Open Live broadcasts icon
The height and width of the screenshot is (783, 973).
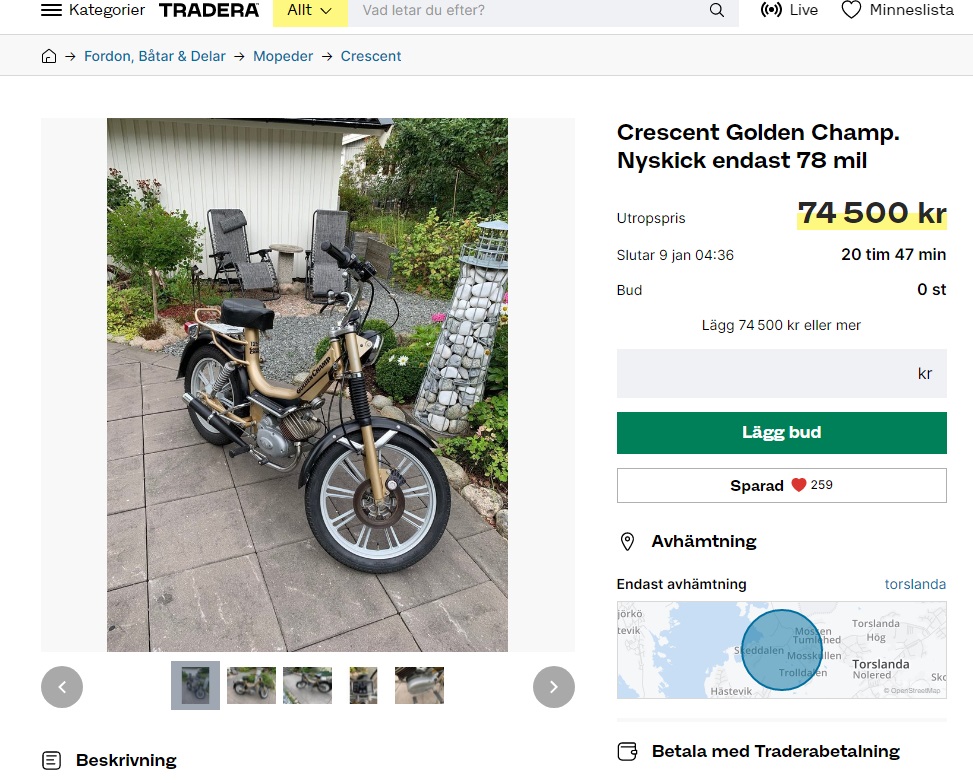click(771, 10)
